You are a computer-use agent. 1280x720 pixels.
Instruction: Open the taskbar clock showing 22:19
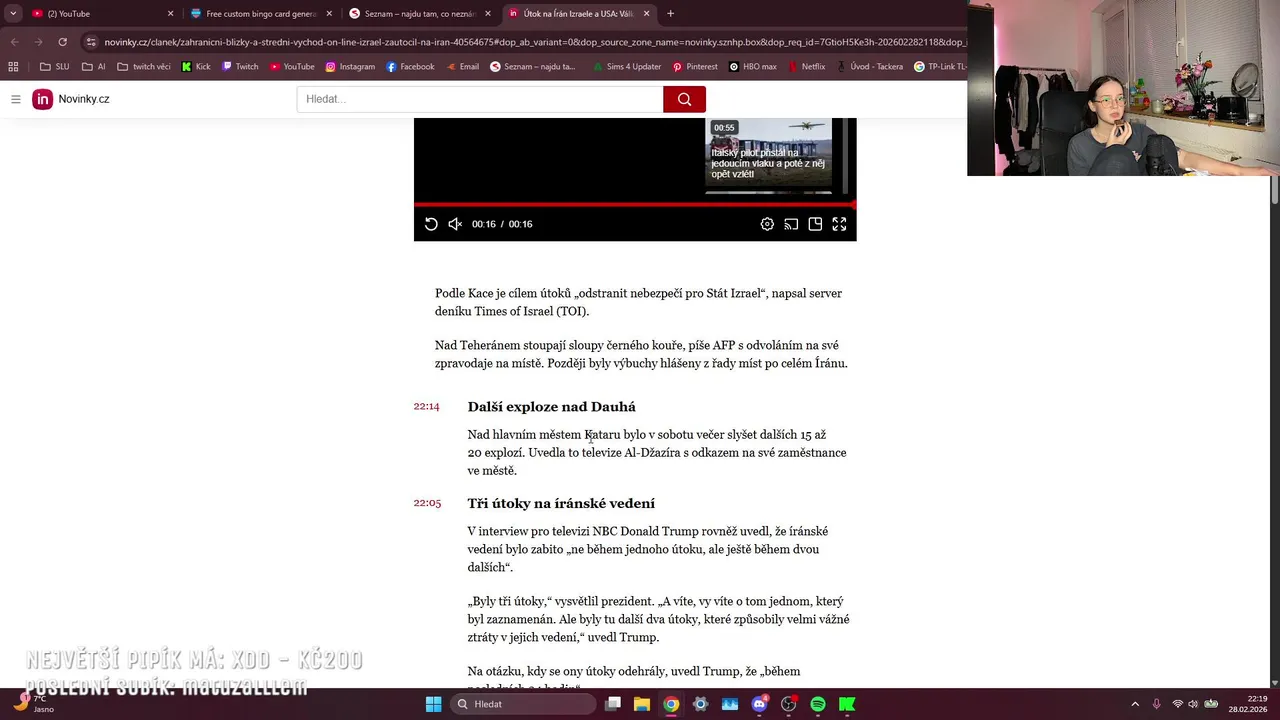click(1248, 704)
